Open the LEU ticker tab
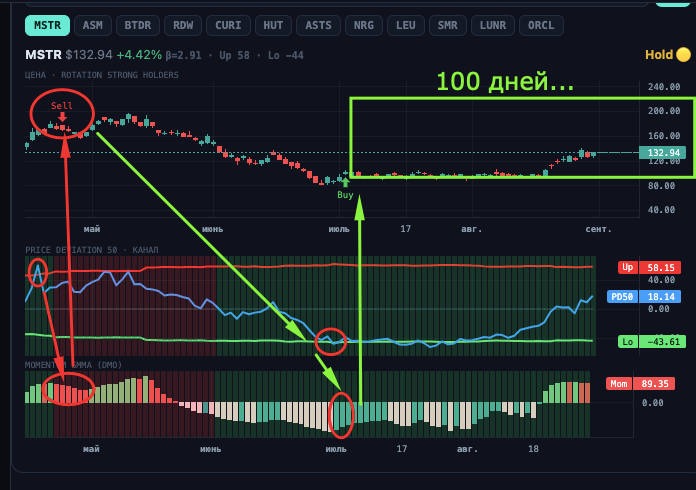Image resolution: width=696 pixels, height=490 pixels. tap(406, 25)
